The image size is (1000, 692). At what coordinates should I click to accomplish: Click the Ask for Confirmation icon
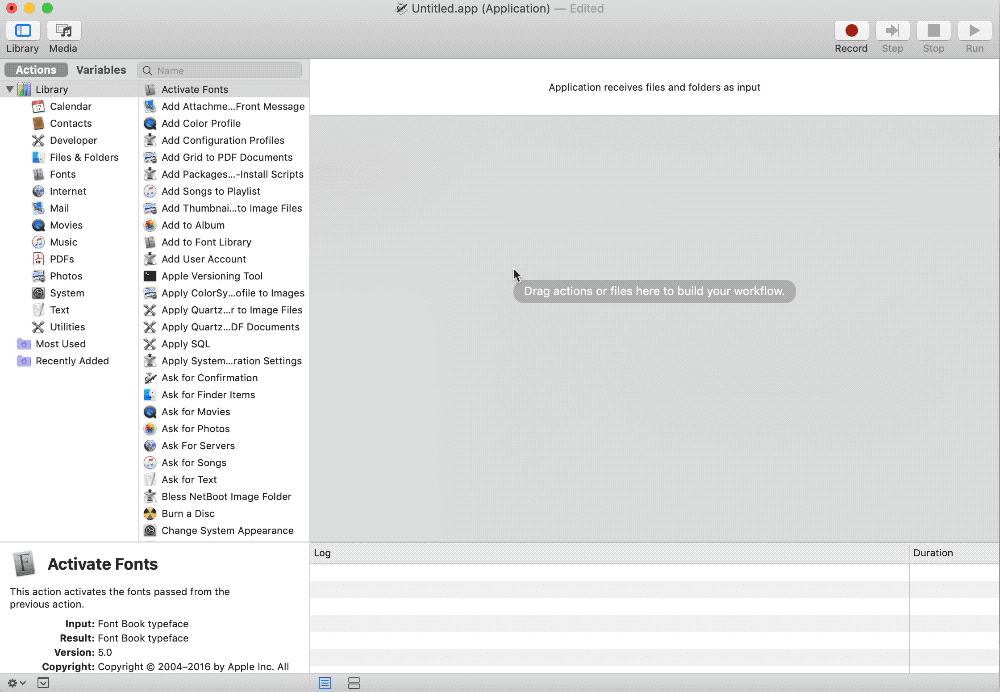tap(150, 378)
